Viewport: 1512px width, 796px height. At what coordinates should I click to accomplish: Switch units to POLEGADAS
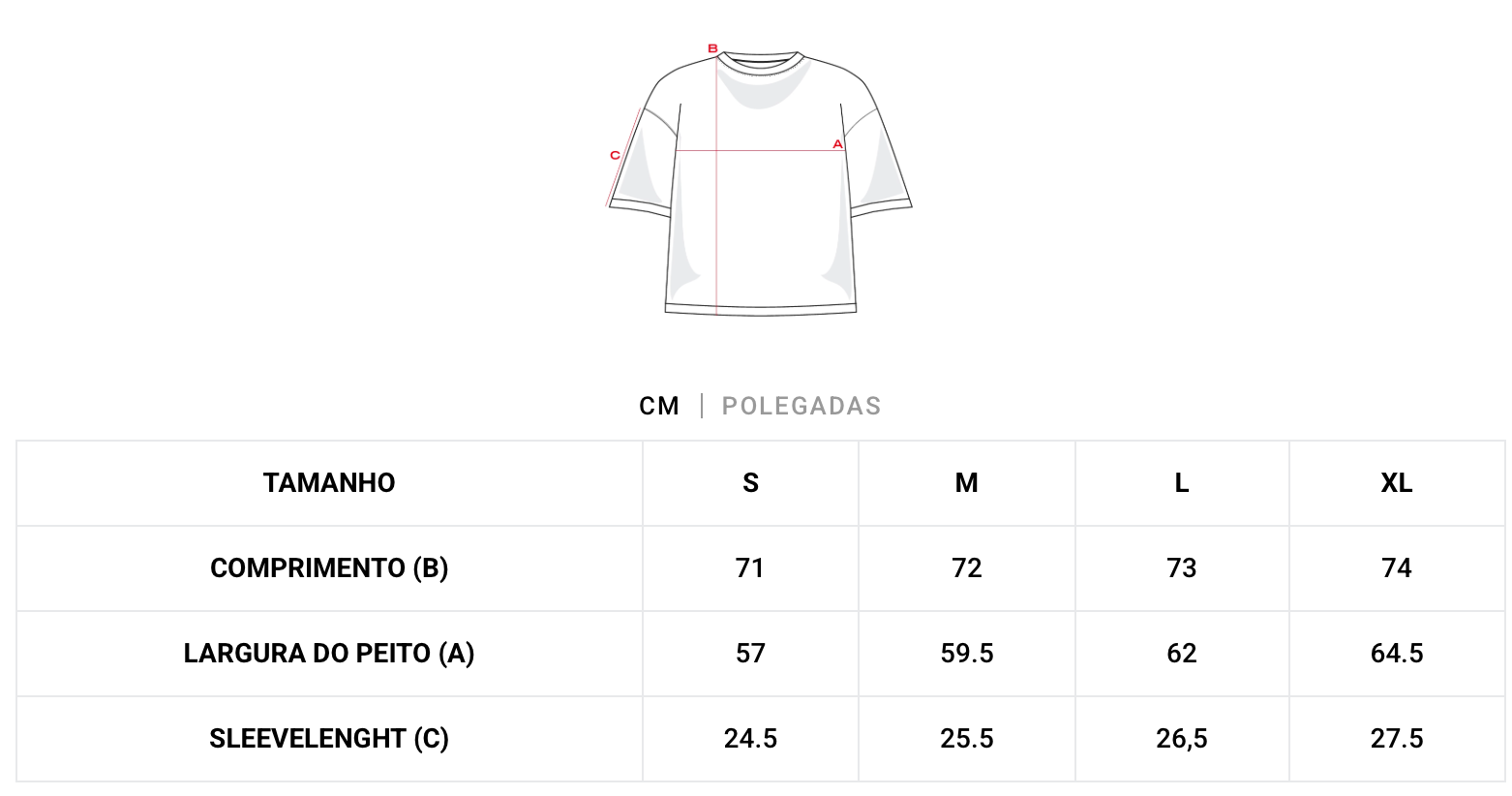[801, 406]
